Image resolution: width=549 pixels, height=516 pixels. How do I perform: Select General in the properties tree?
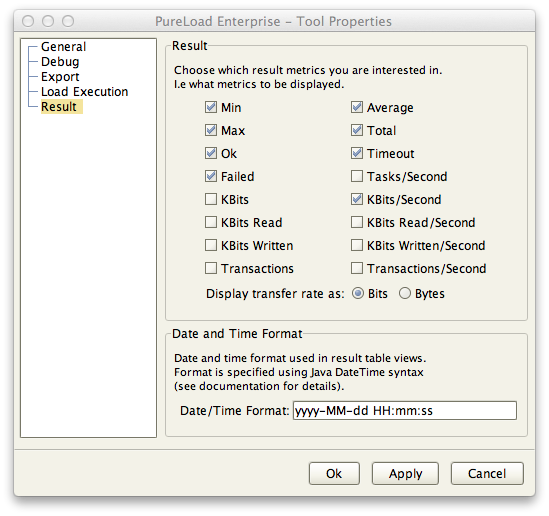(63, 47)
